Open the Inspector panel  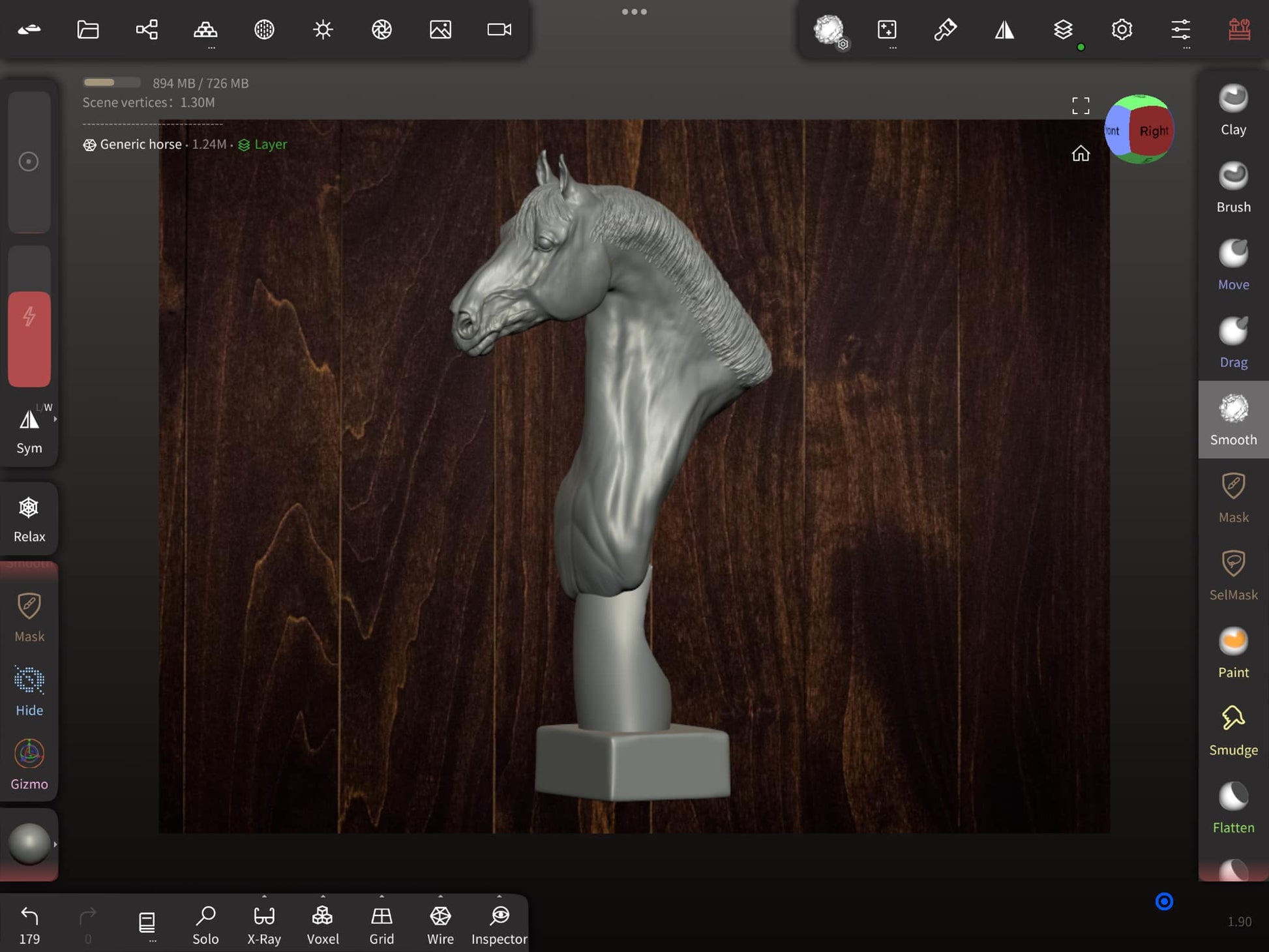pos(499,924)
